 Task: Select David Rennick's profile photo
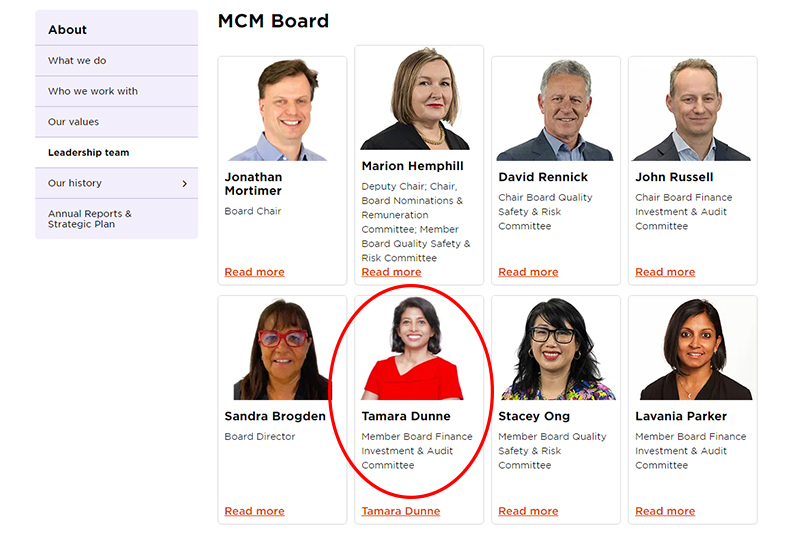pos(556,109)
